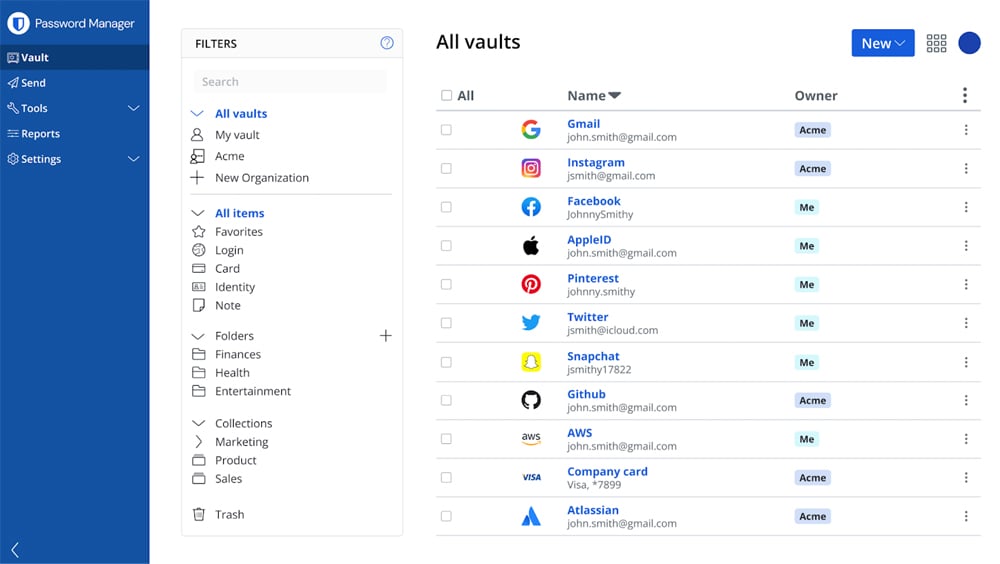Image resolution: width=1000 pixels, height=564 pixels.
Task: Click the New Organization link
Action: (x=261, y=178)
